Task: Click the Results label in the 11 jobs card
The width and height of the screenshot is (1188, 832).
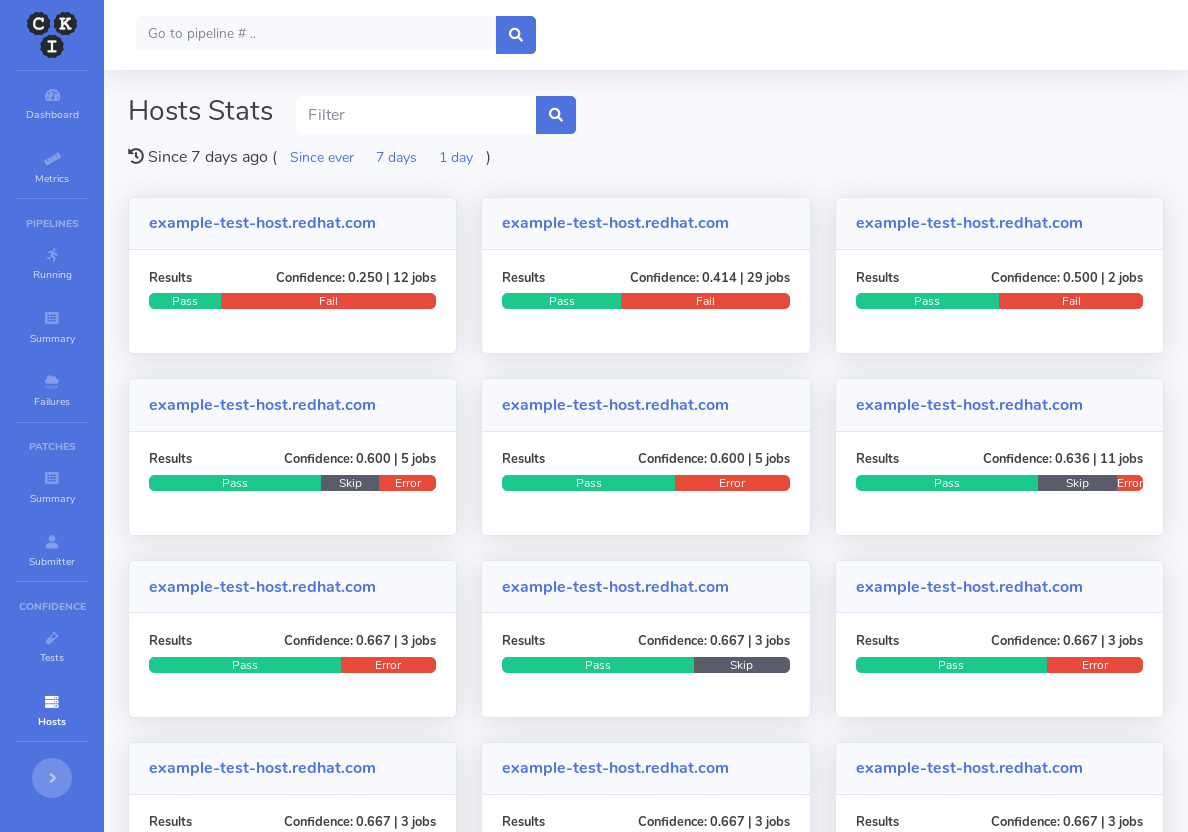Action: [x=877, y=458]
